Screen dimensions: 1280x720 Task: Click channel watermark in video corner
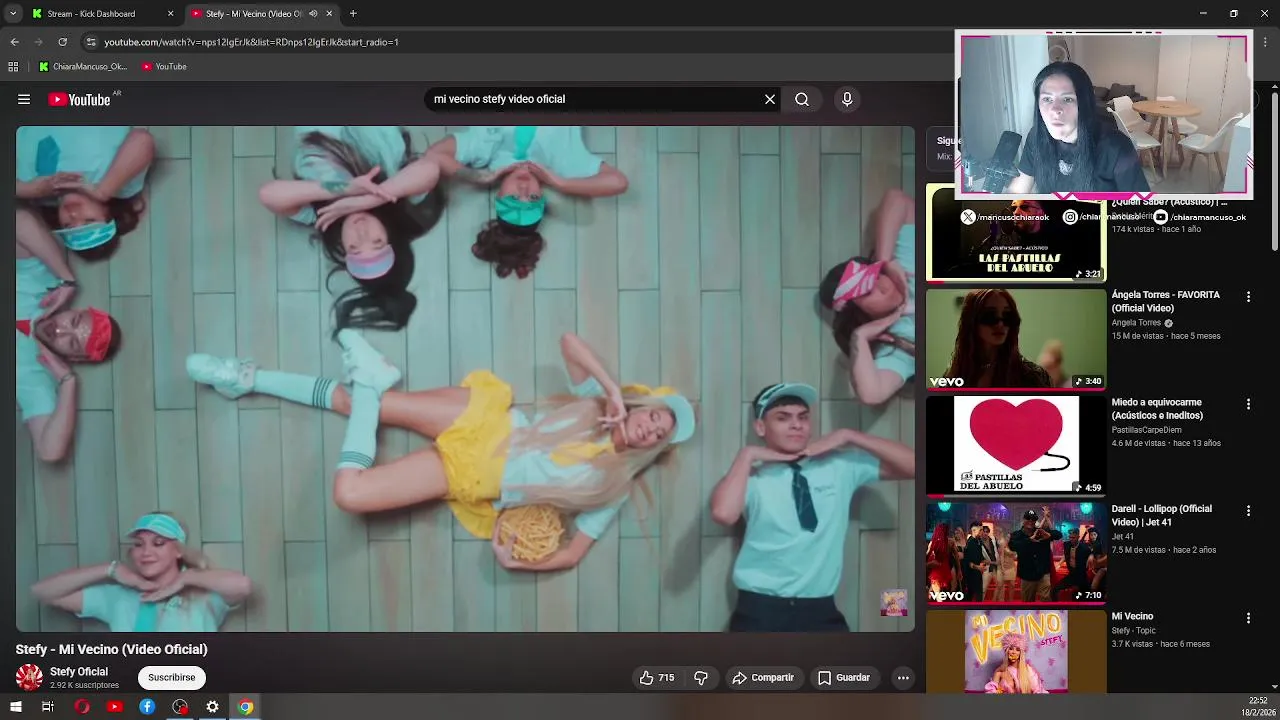point(894,602)
